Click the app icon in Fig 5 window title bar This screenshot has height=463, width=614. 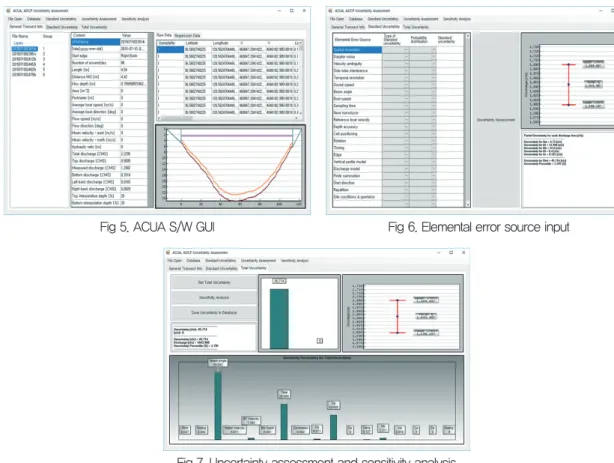pyautogui.click(x=8, y=11)
